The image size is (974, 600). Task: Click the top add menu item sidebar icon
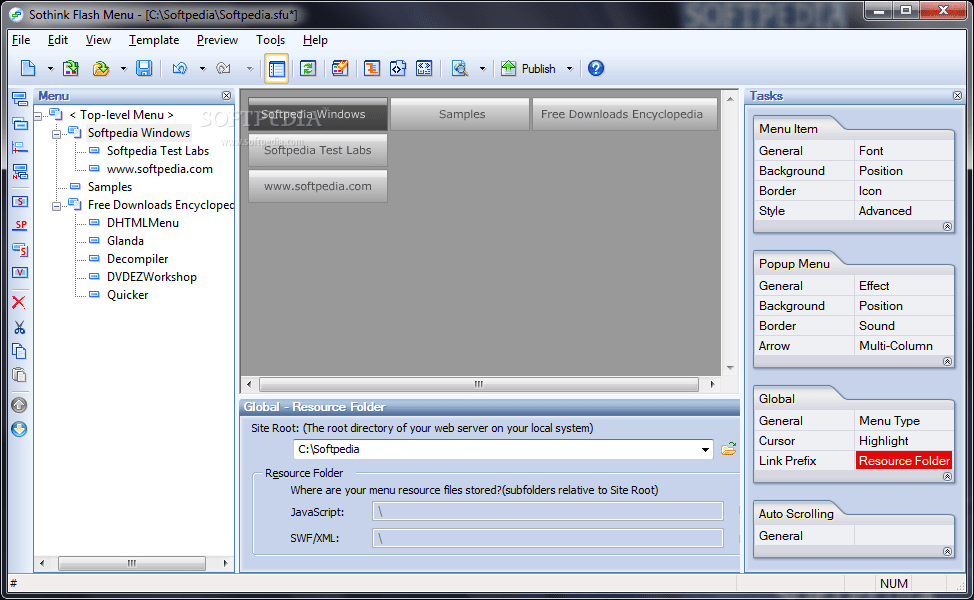[x=20, y=99]
